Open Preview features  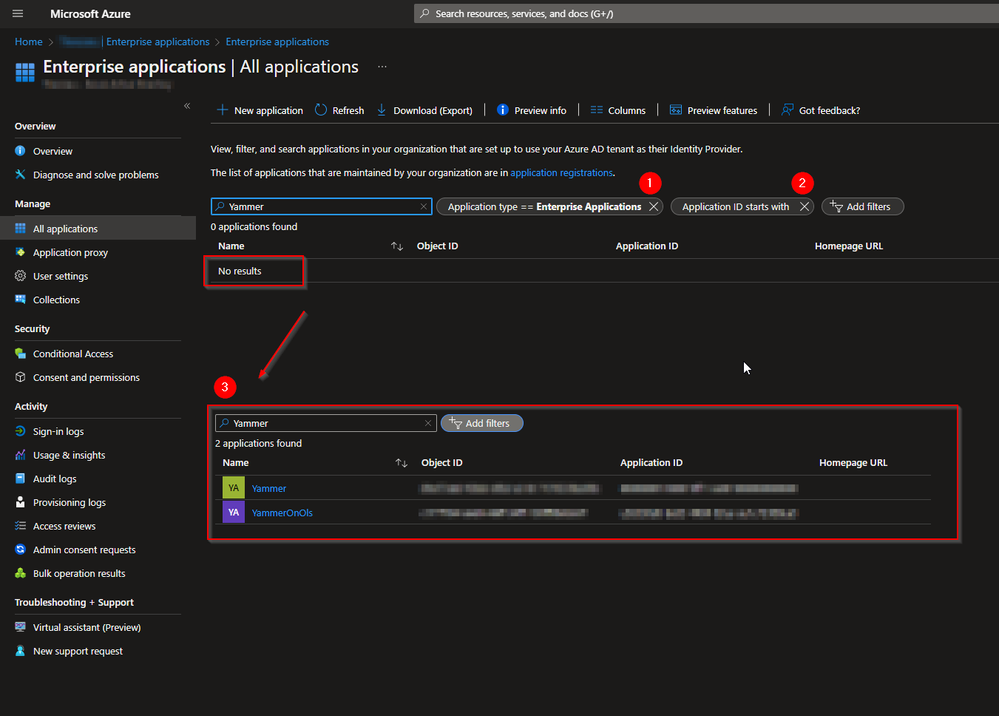coord(714,110)
